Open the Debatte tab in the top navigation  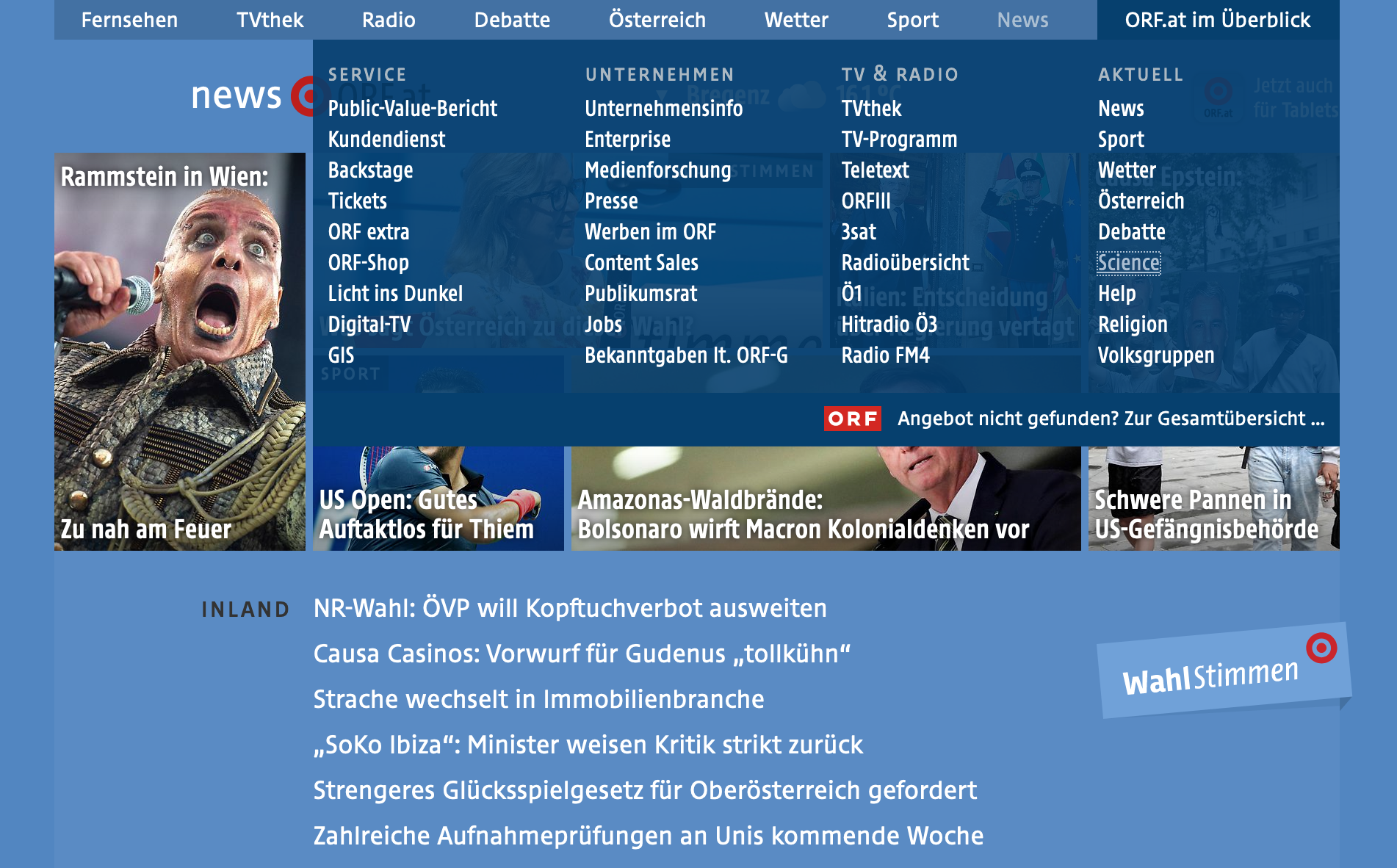click(x=512, y=20)
